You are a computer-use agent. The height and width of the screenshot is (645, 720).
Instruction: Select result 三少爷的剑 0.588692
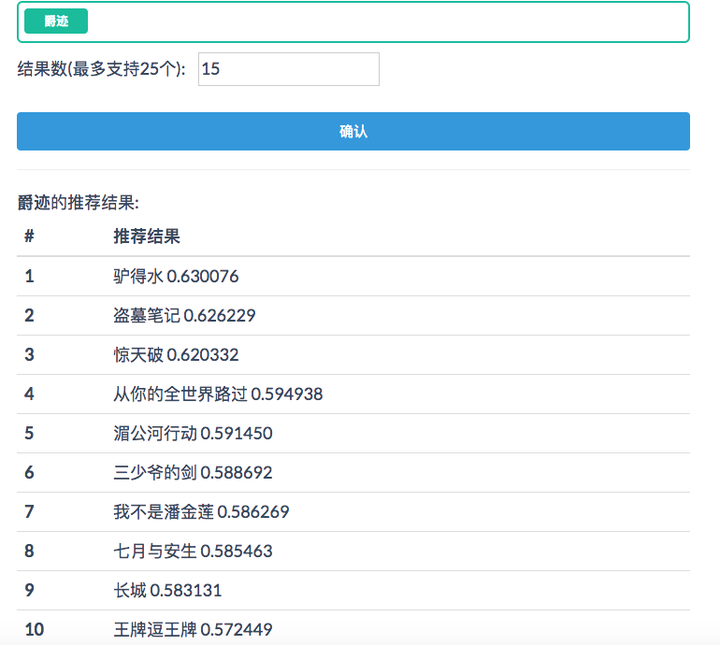[193, 472]
